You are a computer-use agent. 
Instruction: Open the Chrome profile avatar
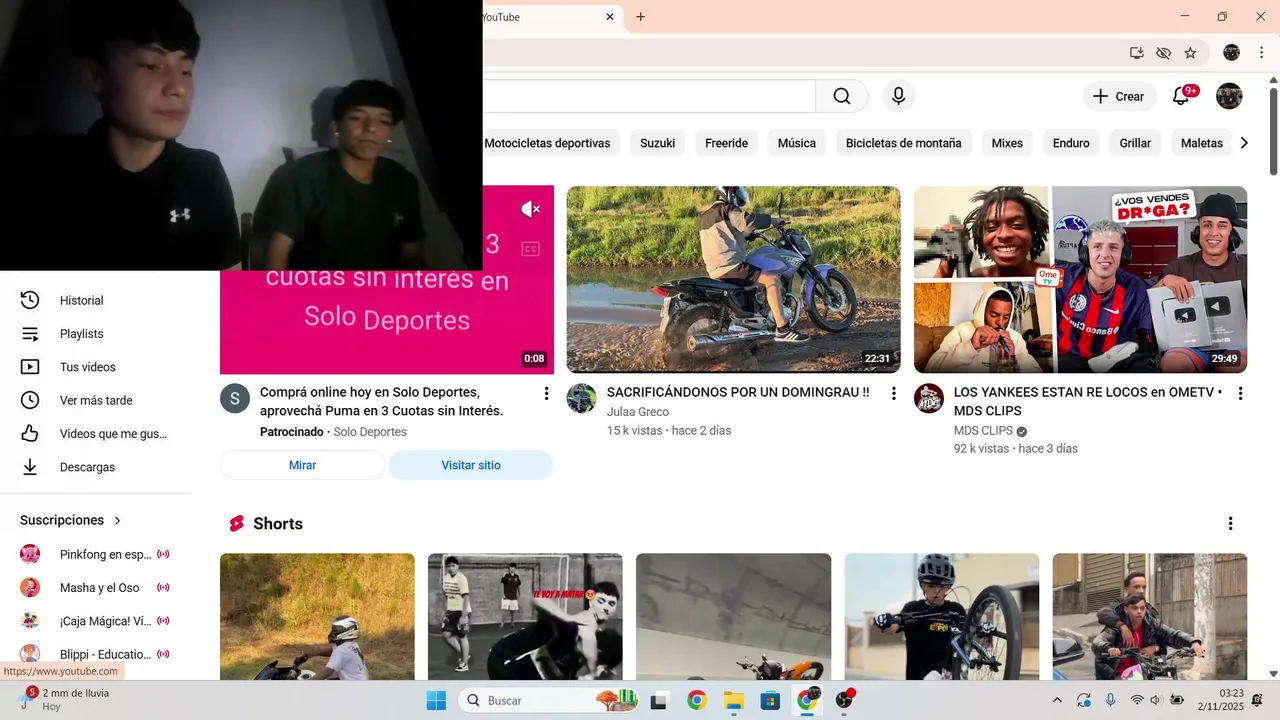pyautogui.click(x=1231, y=53)
